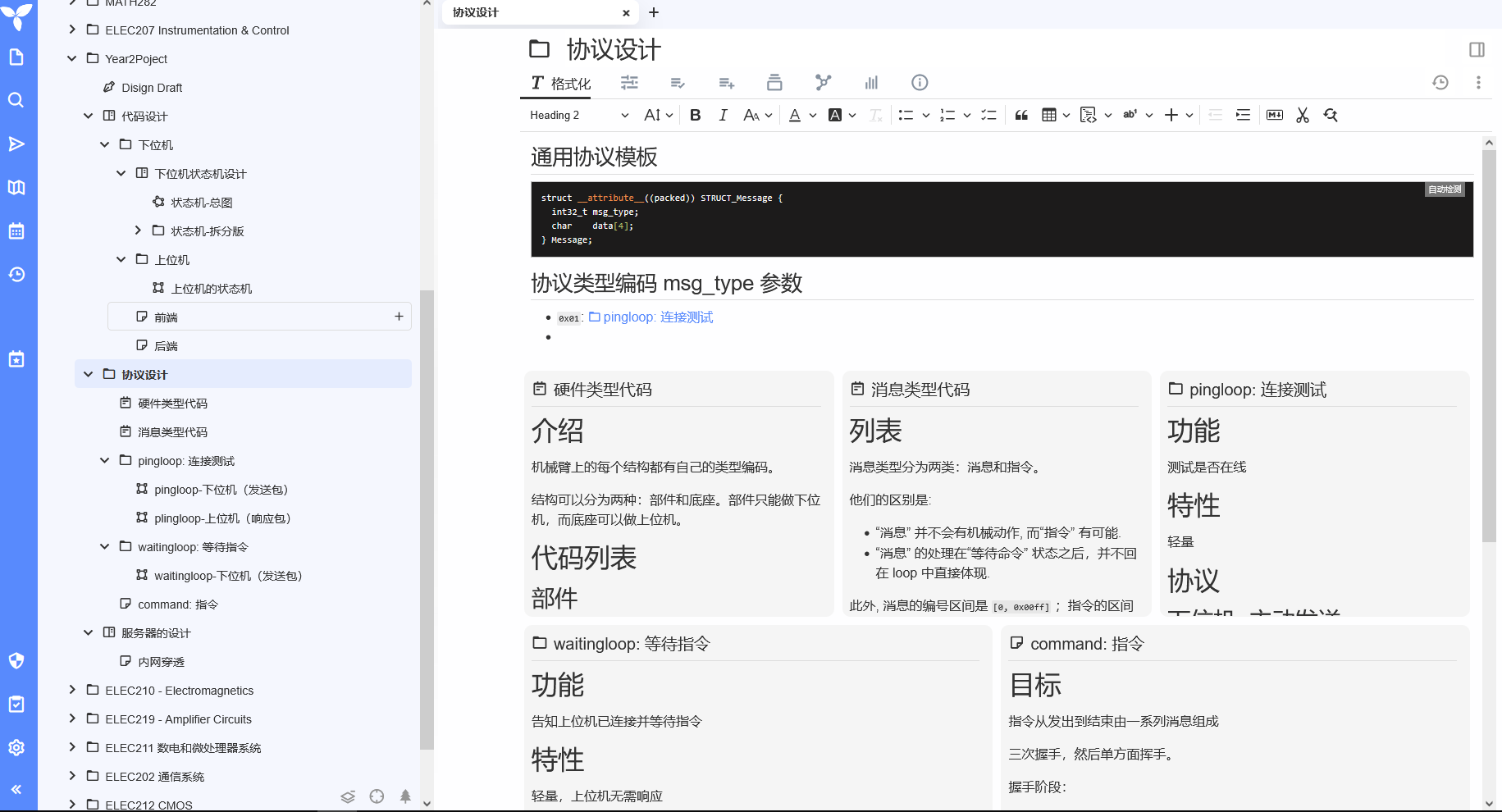1502x812 pixels.
Task: Click the Markdown MD icon in the toolbar
Action: pyautogui.click(x=1275, y=115)
